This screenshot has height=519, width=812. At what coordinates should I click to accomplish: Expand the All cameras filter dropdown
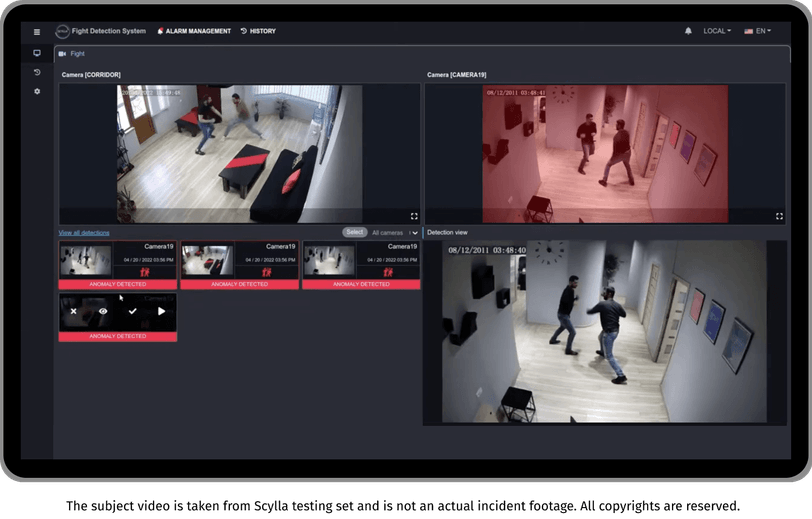[395, 233]
